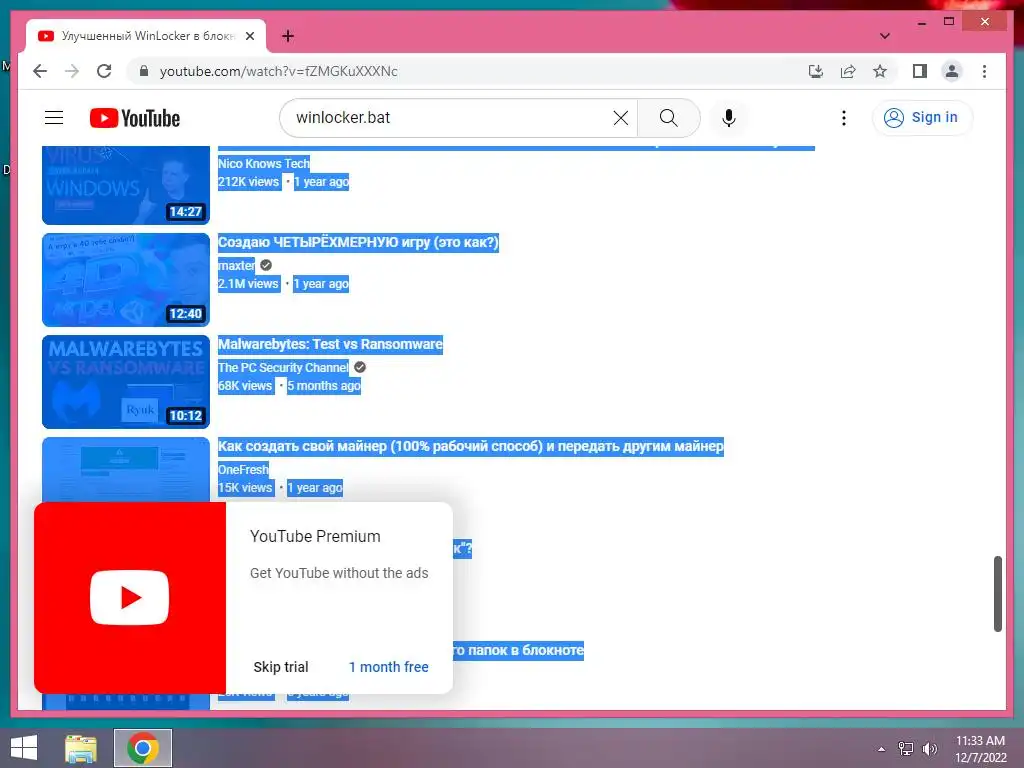Select the Улучшенный WinLocker tab
The height and width of the screenshot is (768, 1024).
click(x=146, y=36)
